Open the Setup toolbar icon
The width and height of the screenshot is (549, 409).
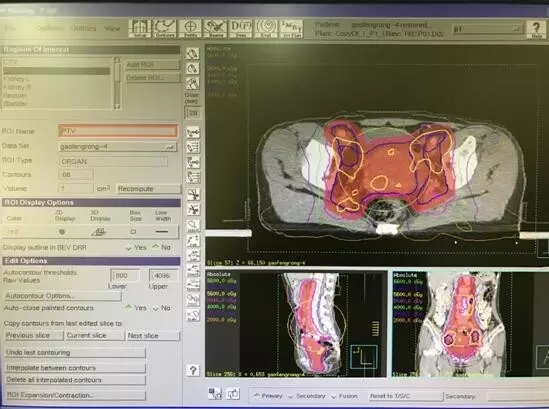coord(140,28)
